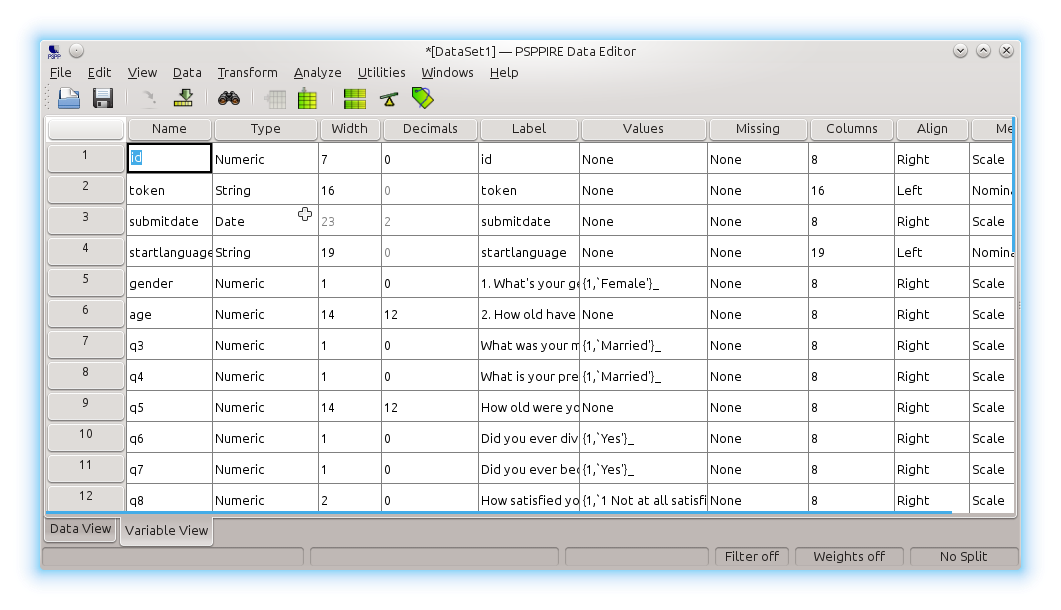Click the Measure cell for token
The width and height of the screenshot is (1061, 610).
[990, 190]
